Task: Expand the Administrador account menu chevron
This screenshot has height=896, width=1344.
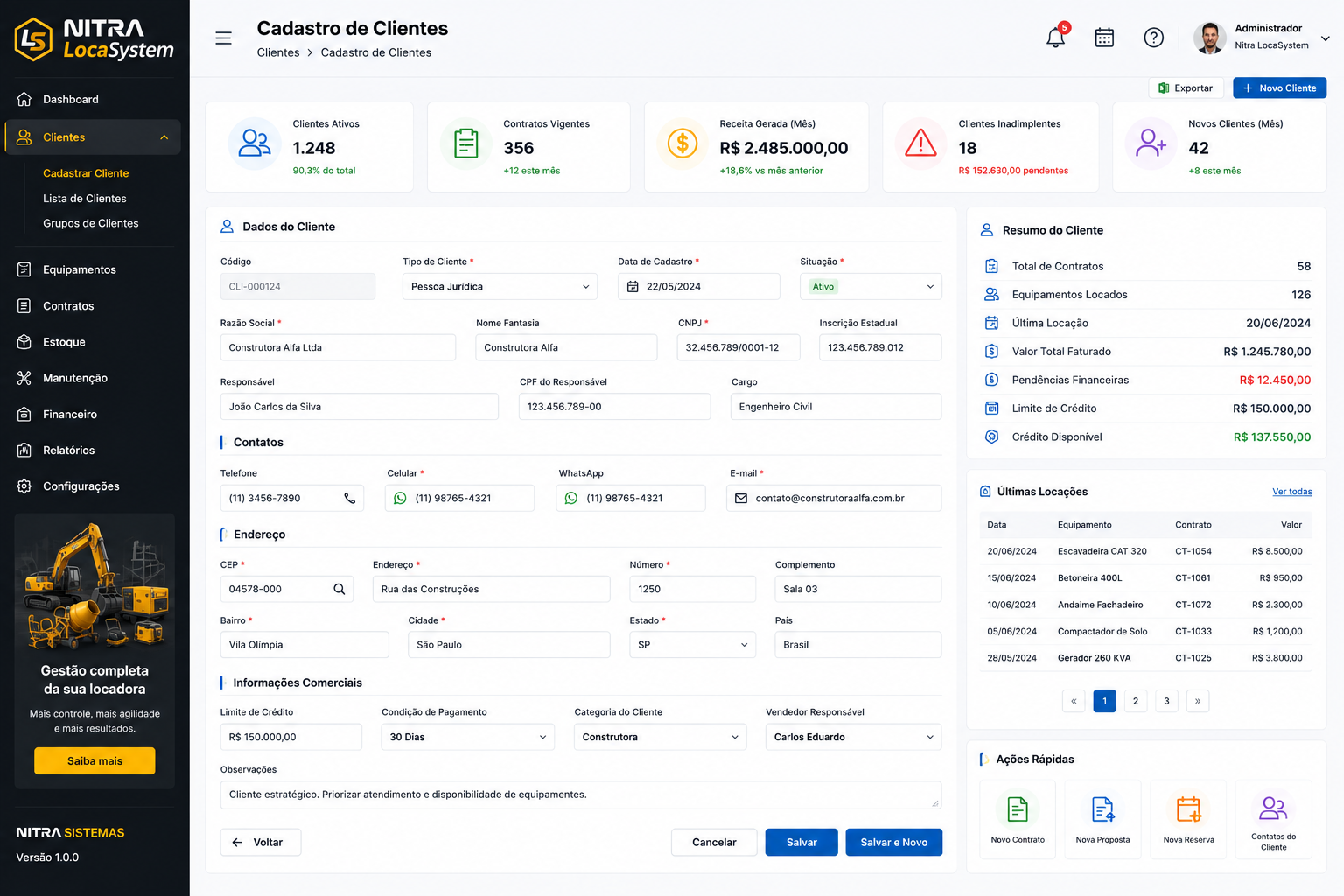Action: click(x=1326, y=38)
